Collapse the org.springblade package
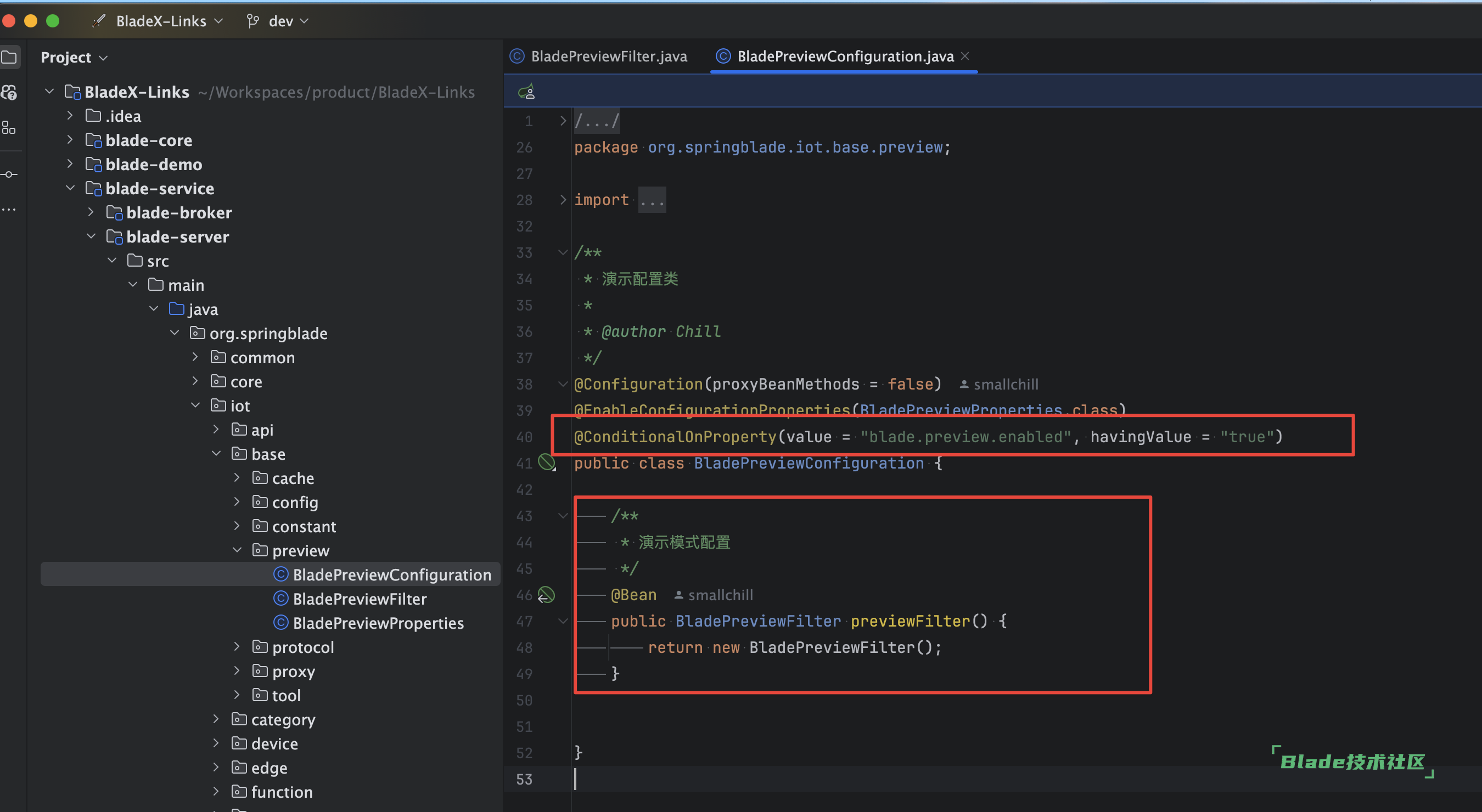 [x=175, y=333]
